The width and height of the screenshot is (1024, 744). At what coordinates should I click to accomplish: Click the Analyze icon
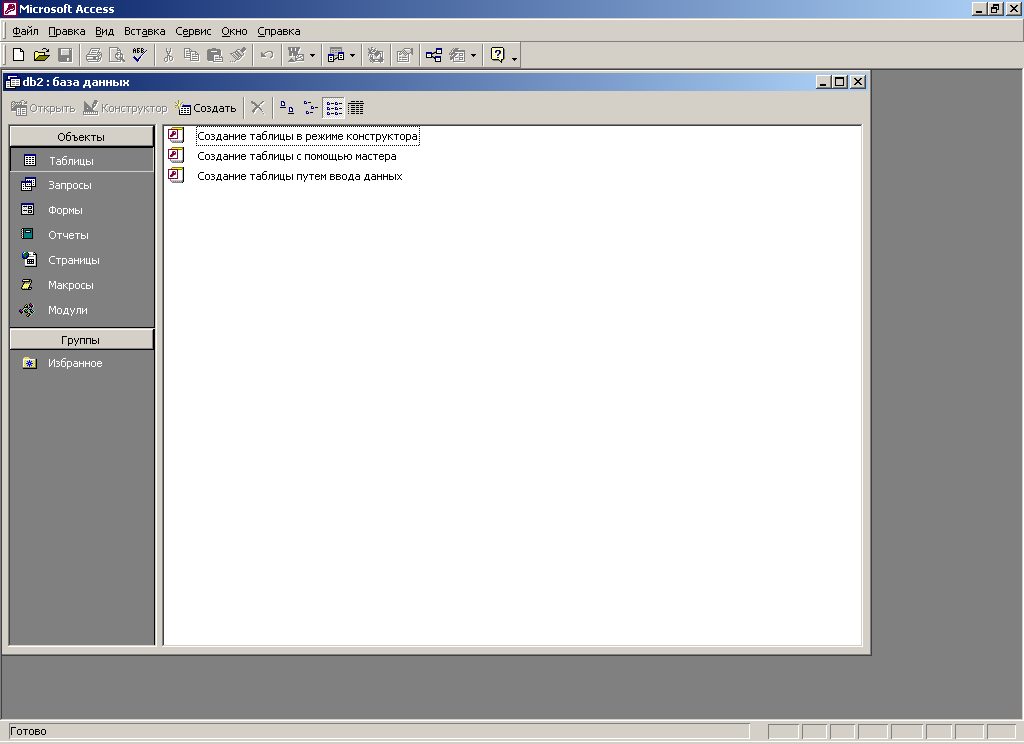(336, 56)
